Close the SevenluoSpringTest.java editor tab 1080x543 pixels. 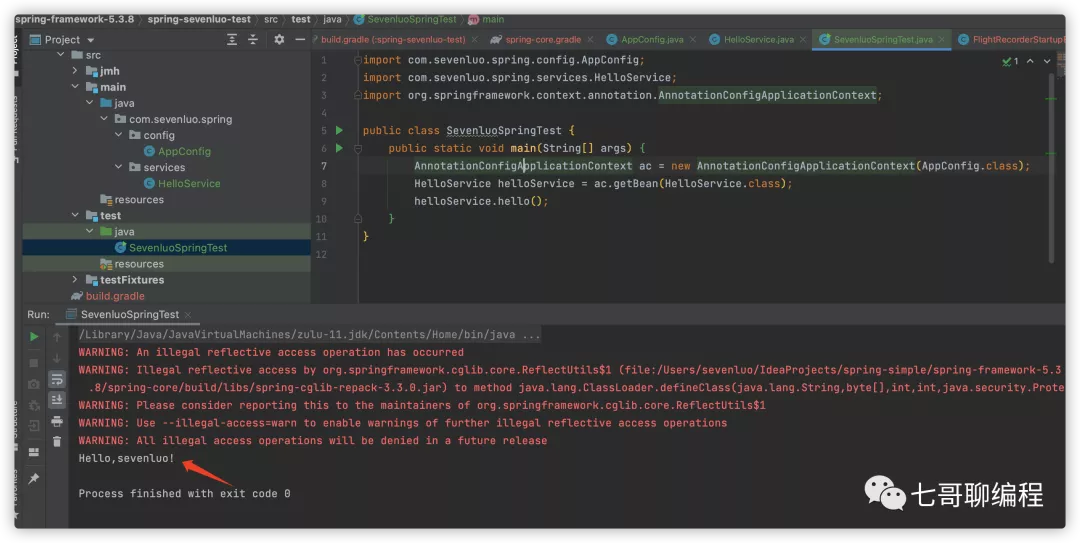coord(941,40)
